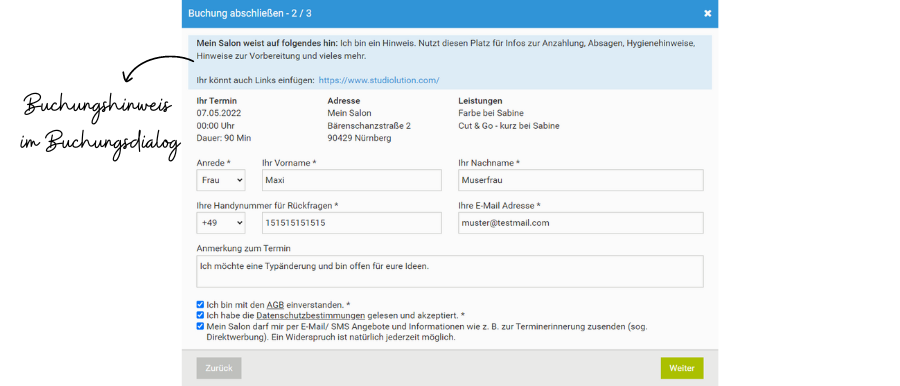Uncheck the Datenschutzbestimmungen checkbox

click(x=200, y=315)
